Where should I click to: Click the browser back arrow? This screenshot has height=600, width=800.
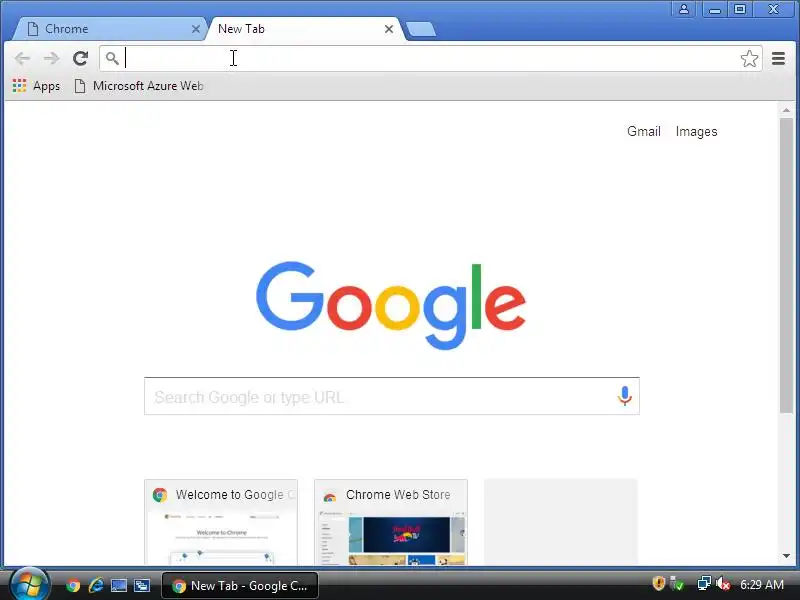(22, 59)
